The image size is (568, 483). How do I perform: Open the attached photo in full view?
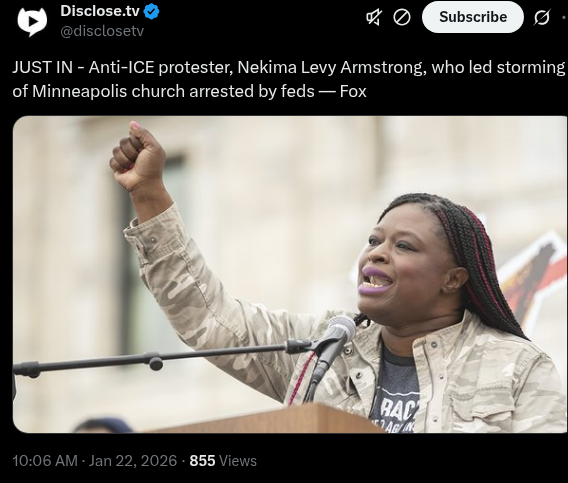coord(290,274)
